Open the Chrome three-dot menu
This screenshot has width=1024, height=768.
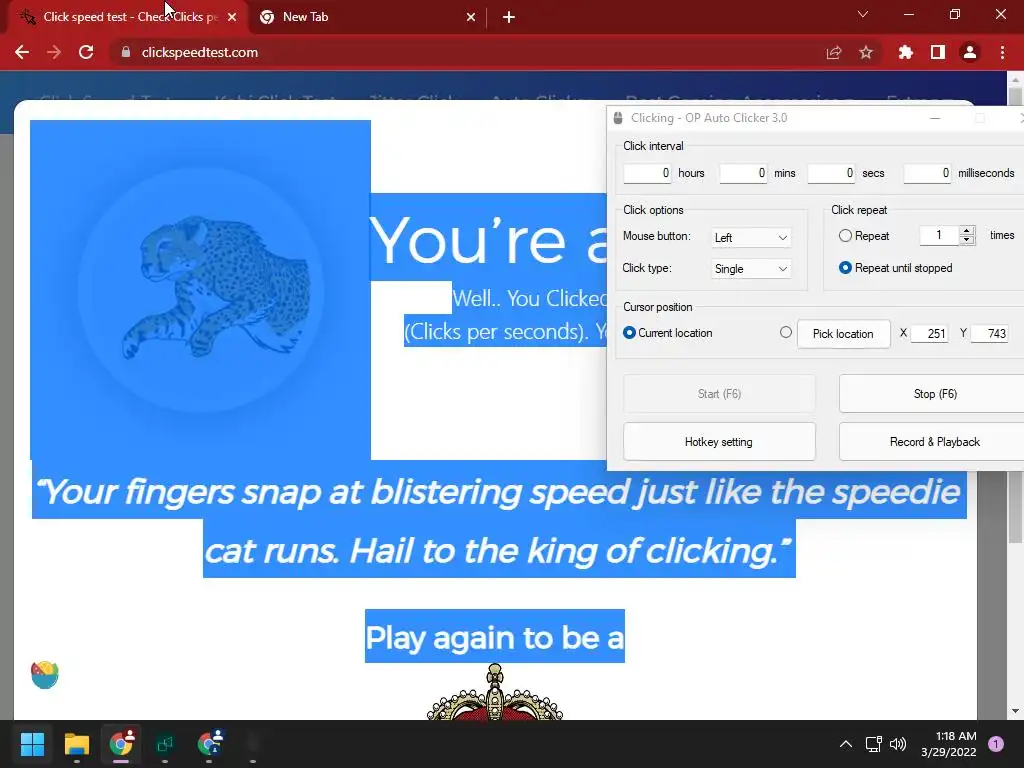pyautogui.click(x=1002, y=52)
